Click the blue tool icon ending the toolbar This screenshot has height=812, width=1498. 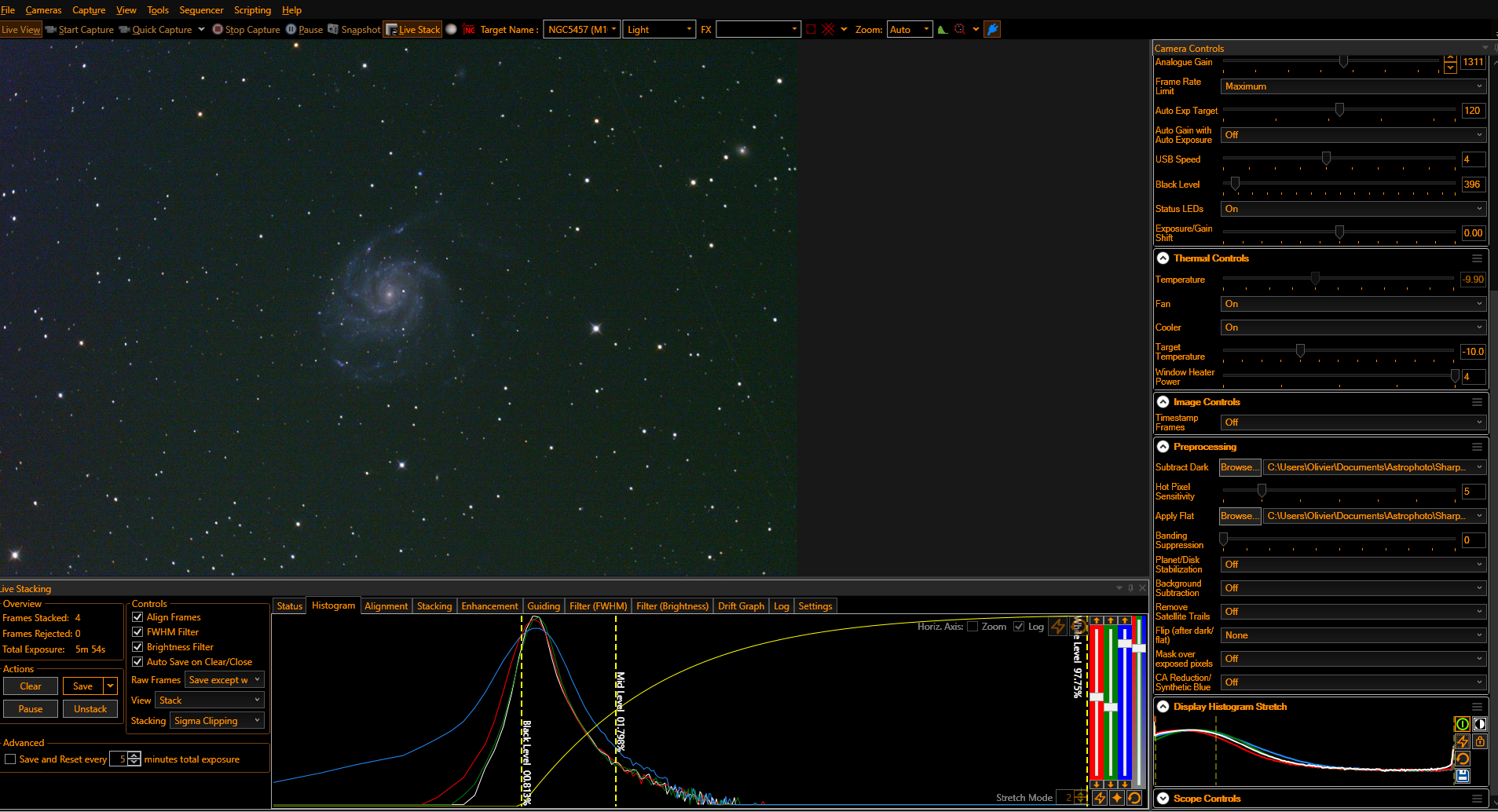click(x=992, y=30)
